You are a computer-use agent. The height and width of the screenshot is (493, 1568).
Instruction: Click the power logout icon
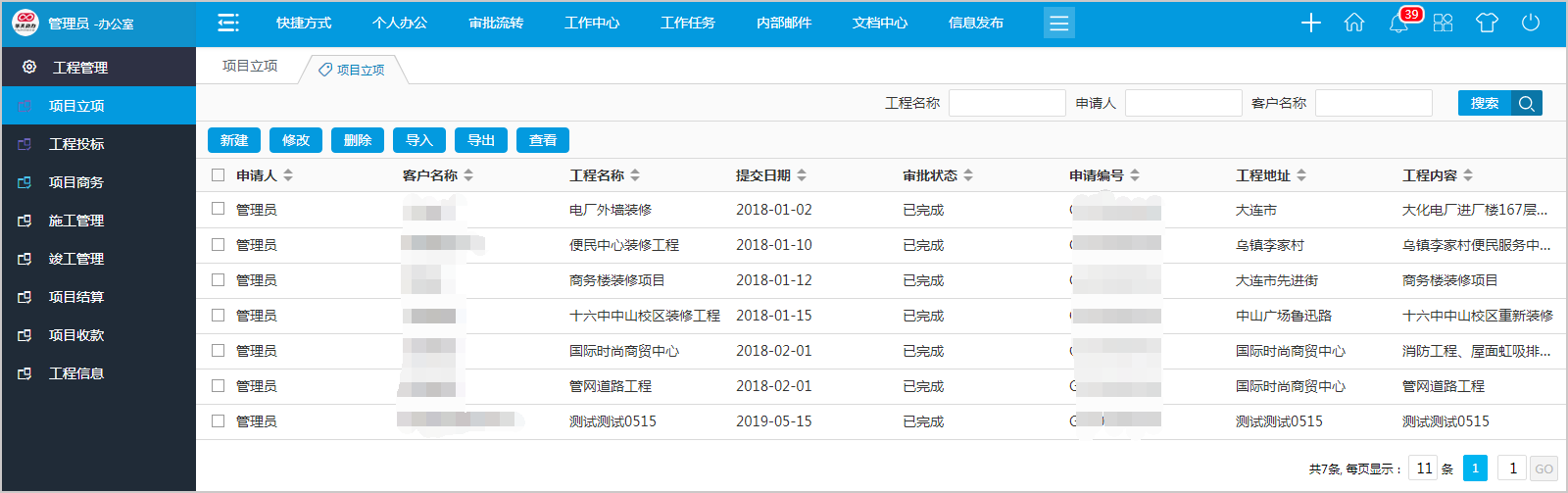(1531, 23)
